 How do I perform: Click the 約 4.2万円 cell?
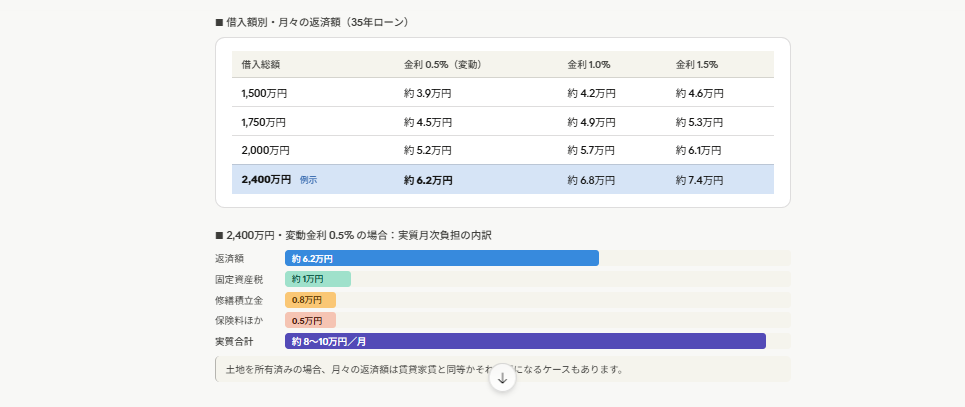click(591, 94)
